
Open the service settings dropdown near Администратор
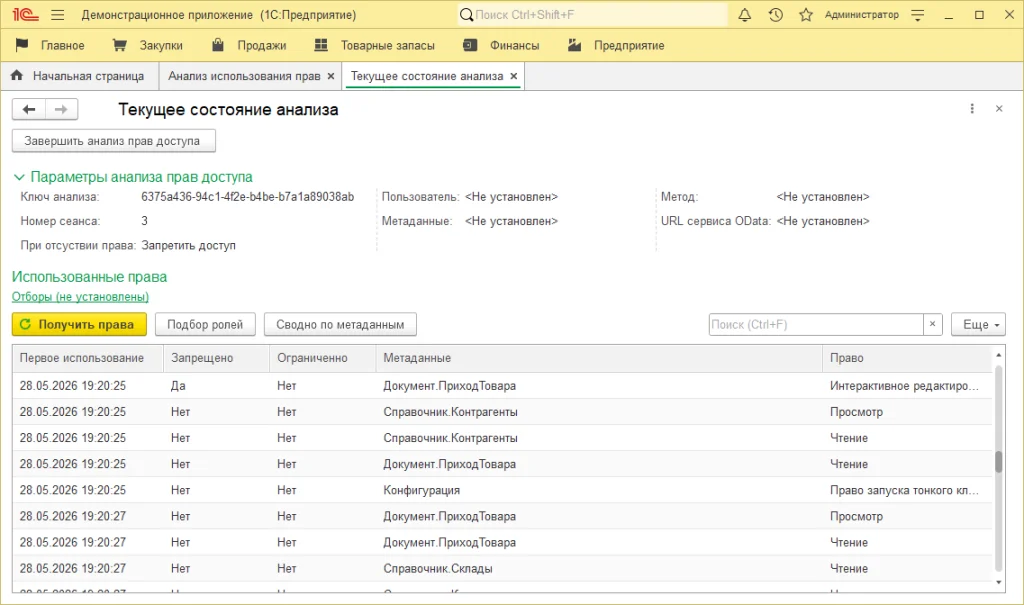pyautogui.click(x=918, y=15)
